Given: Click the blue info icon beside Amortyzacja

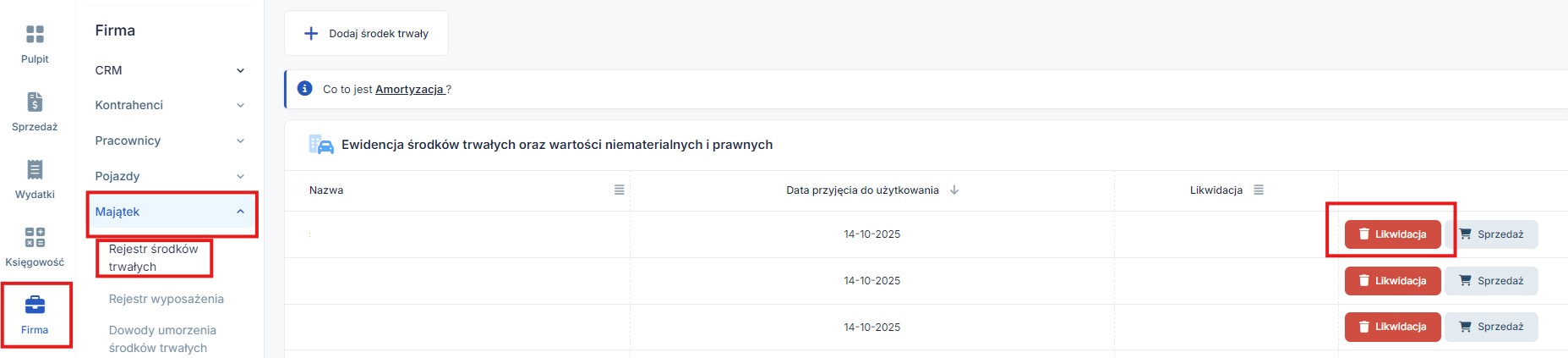Looking at the screenshot, I should coord(305,89).
